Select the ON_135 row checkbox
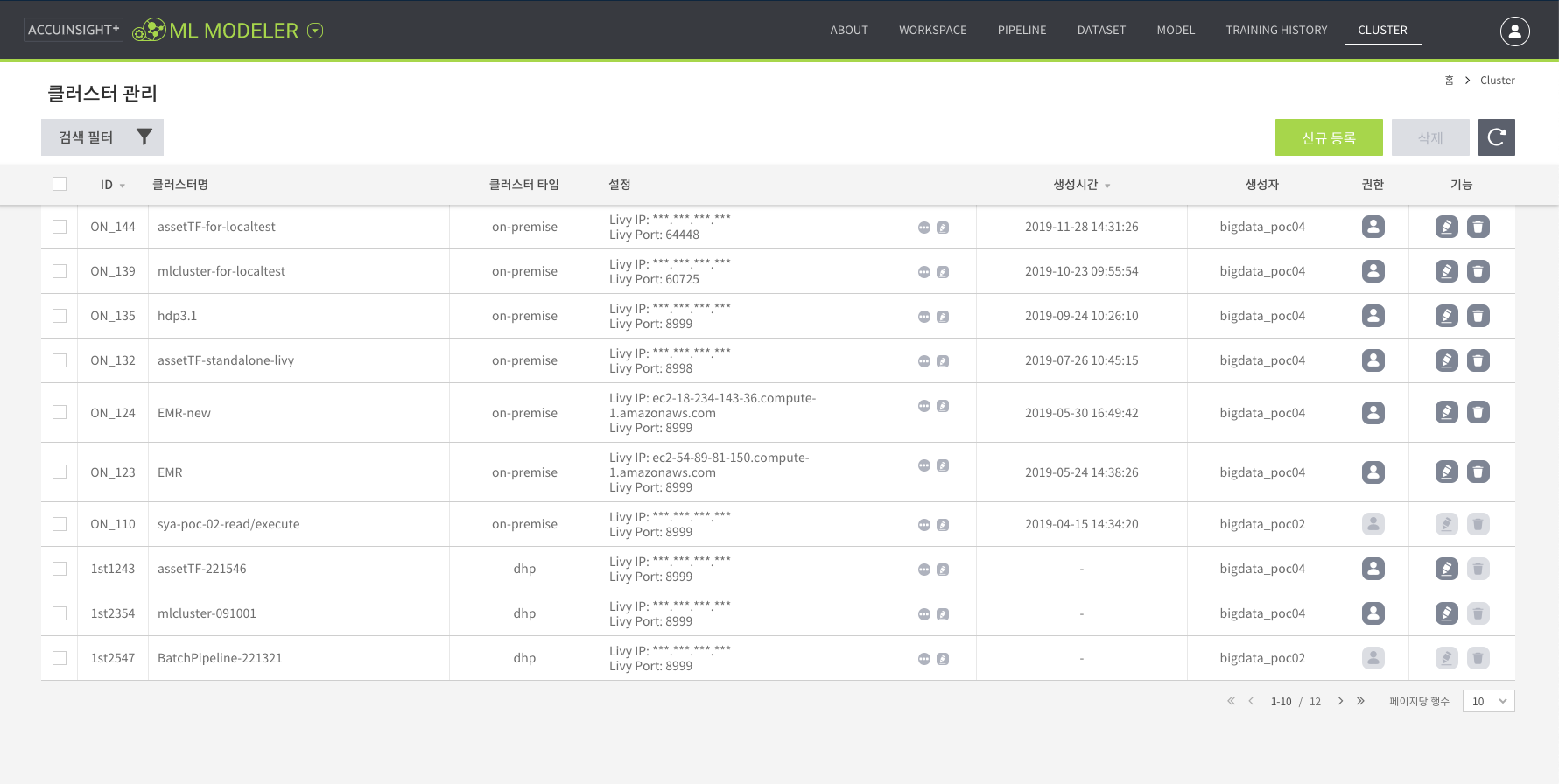Image resolution: width=1559 pixels, height=784 pixels. 60,316
